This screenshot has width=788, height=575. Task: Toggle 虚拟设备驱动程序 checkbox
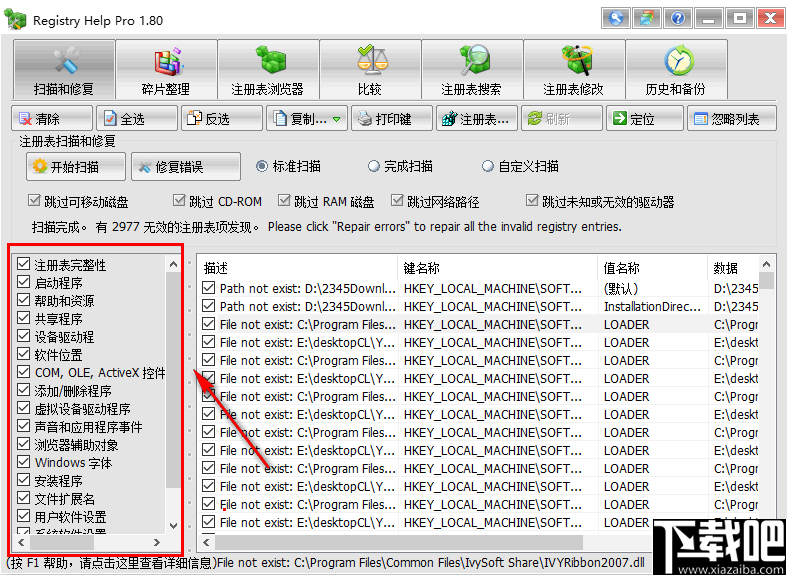click(24, 409)
